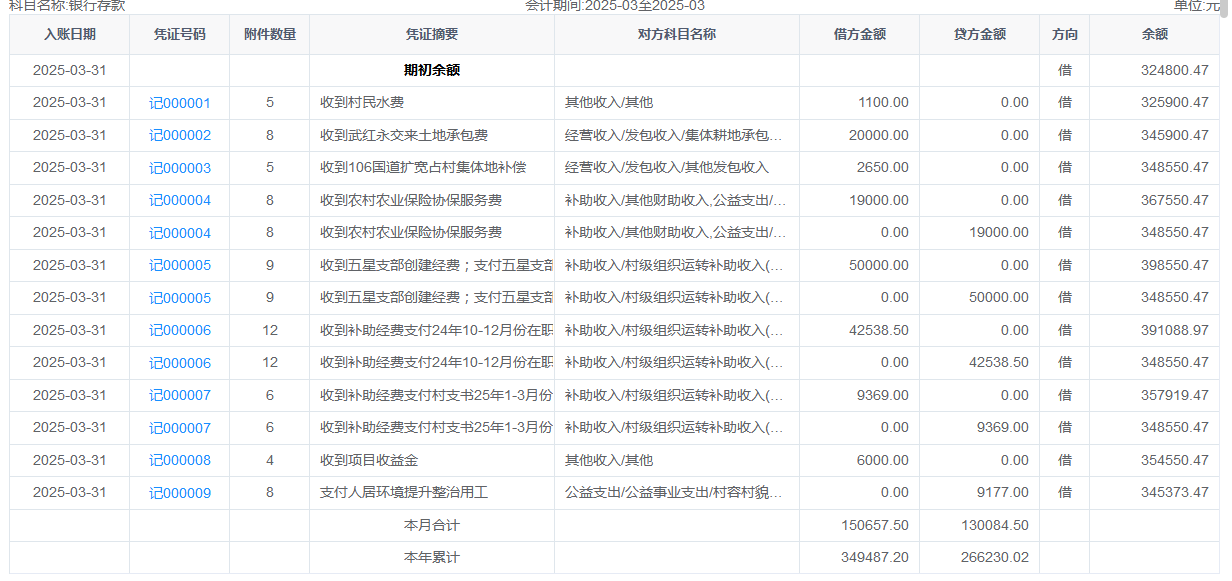Click the 本年累计 summary row label
Screen dimensions: 1232x581
[x=432, y=558]
